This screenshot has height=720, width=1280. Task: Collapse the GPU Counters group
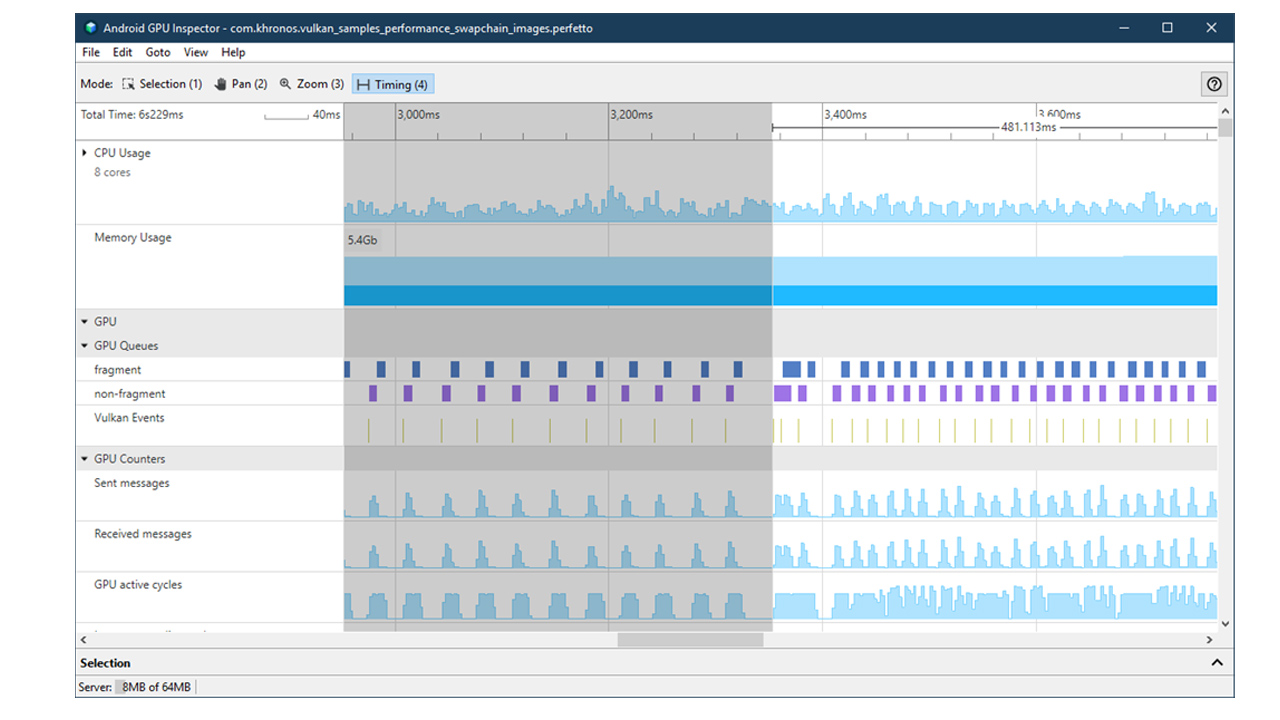point(84,459)
